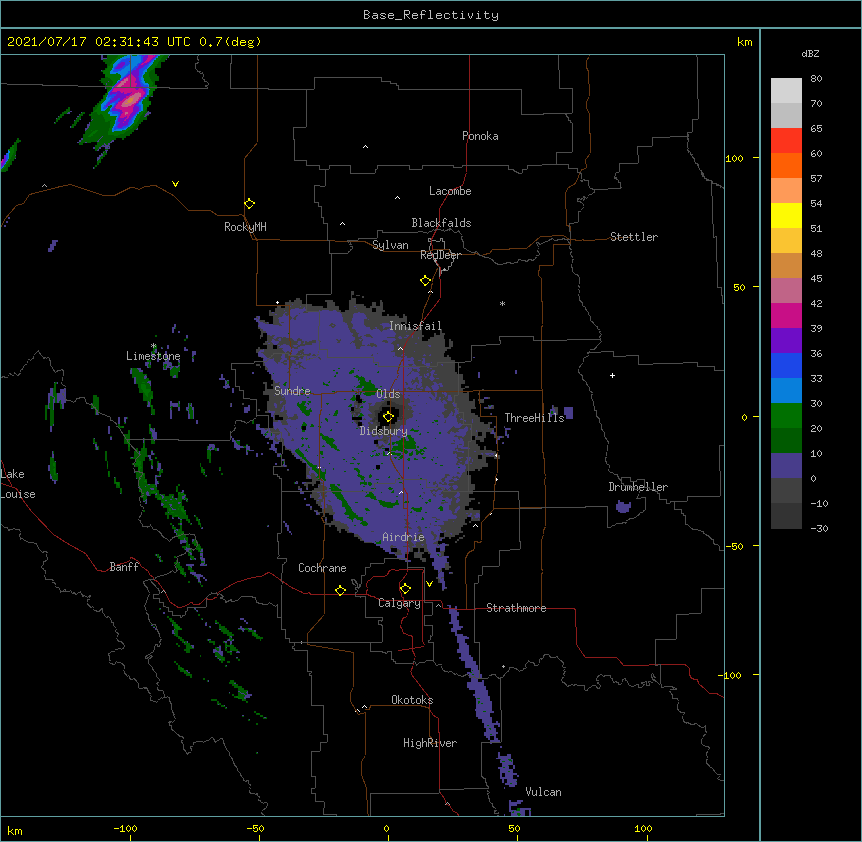The height and width of the screenshot is (842, 862).
Task: Click the yellow v marker east of Calgary diamond
Action: pyautogui.click(x=429, y=584)
